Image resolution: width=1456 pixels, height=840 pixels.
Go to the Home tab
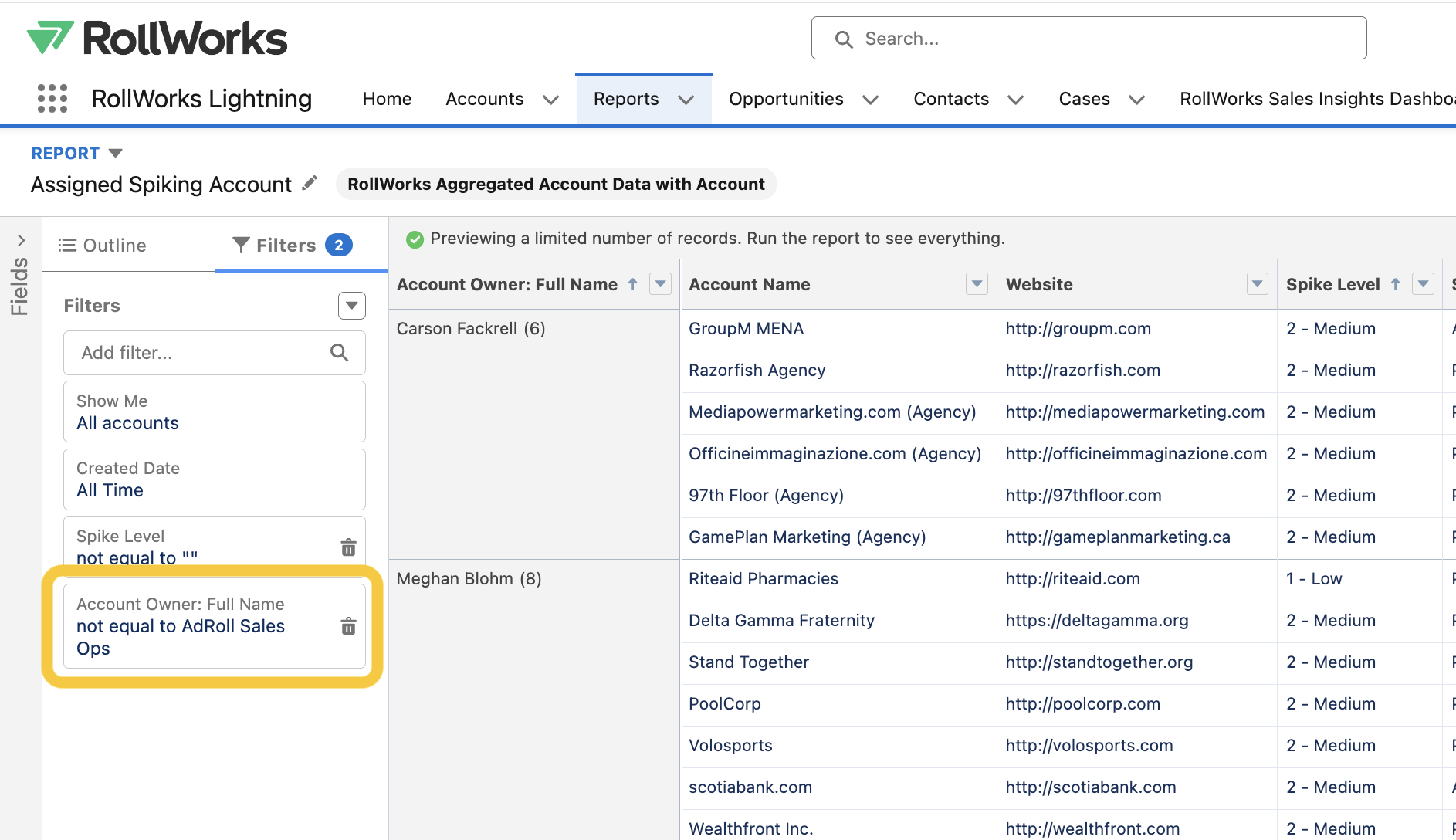coord(387,99)
